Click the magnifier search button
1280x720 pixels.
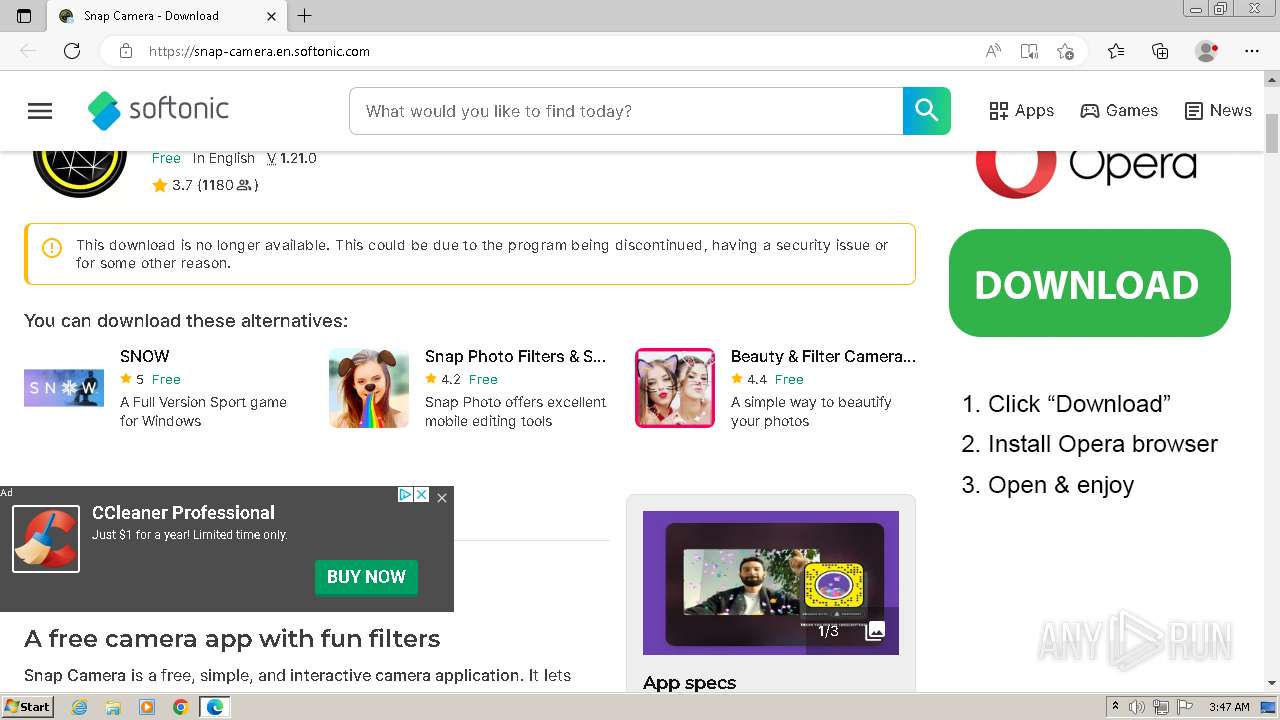tap(927, 111)
